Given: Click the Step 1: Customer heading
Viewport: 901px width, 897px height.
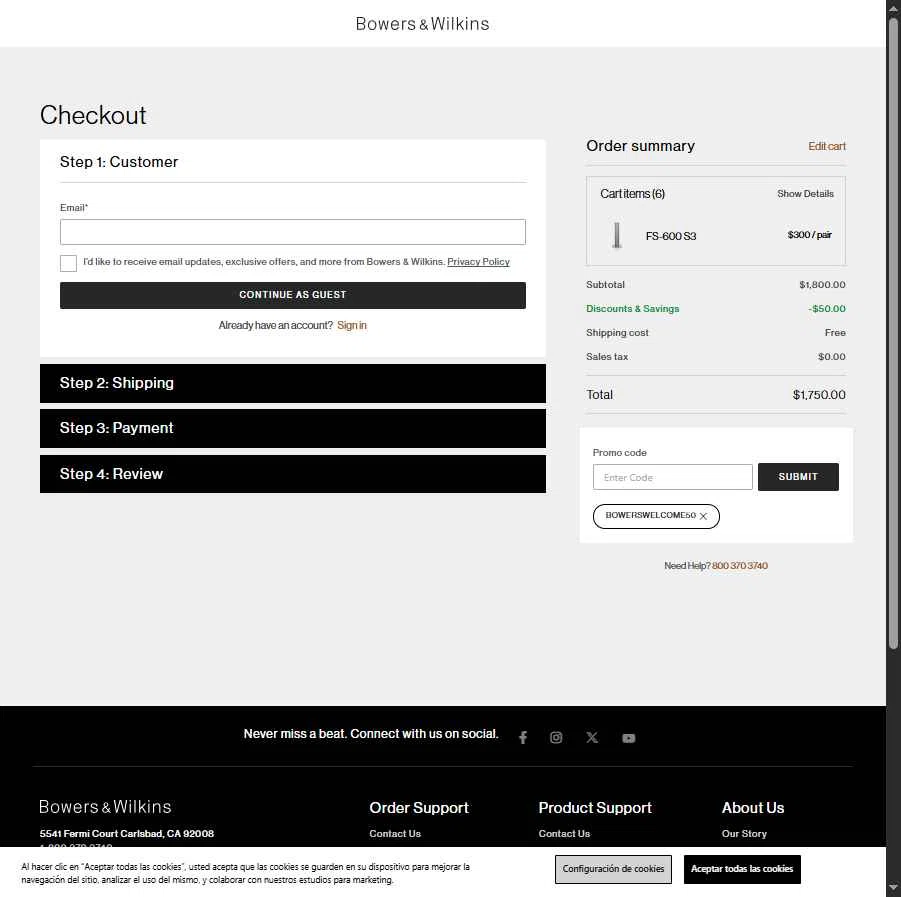Looking at the screenshot, I should coord(119,162).
